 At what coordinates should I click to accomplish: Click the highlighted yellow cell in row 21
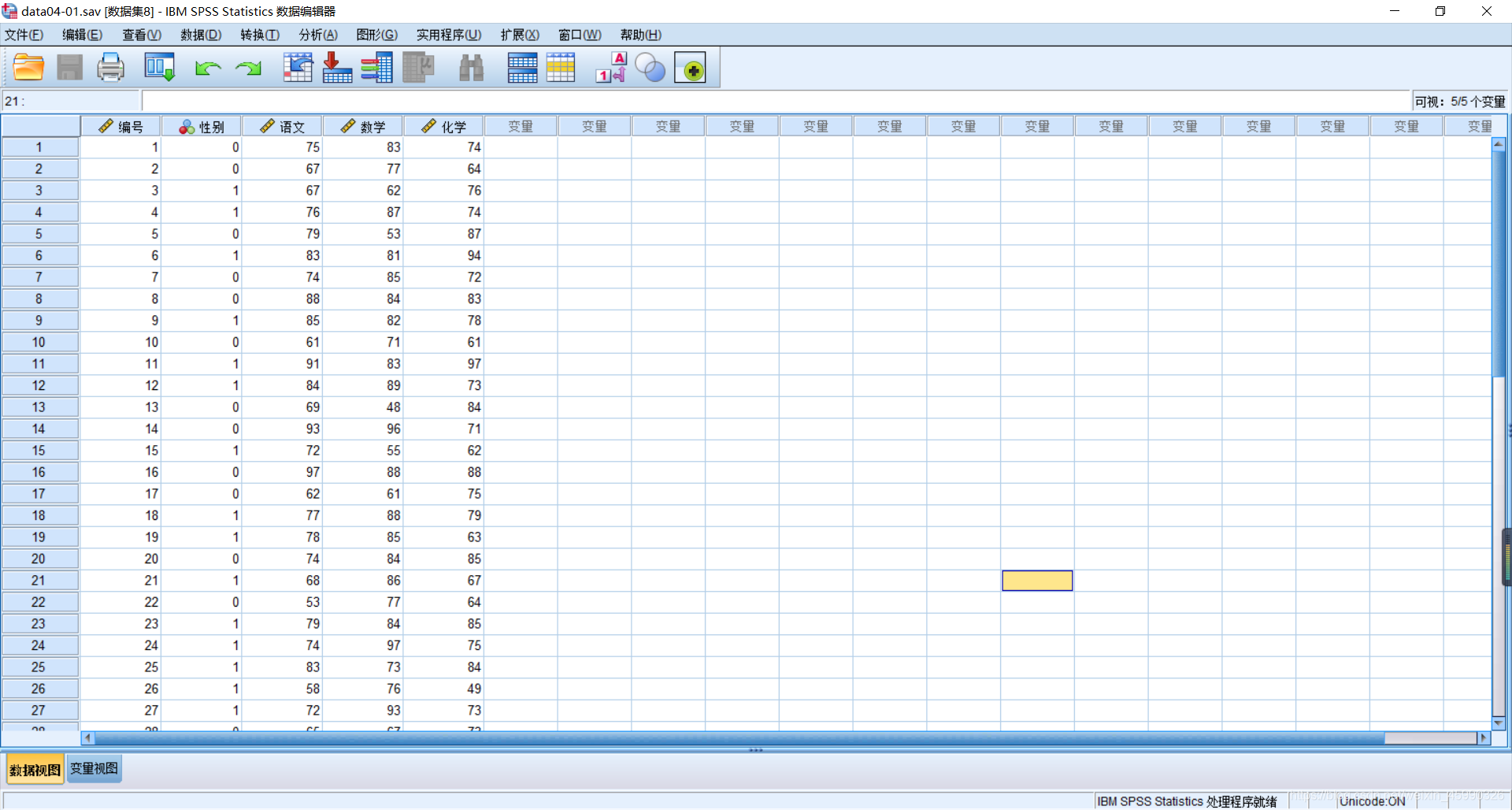coord(1037,581)
